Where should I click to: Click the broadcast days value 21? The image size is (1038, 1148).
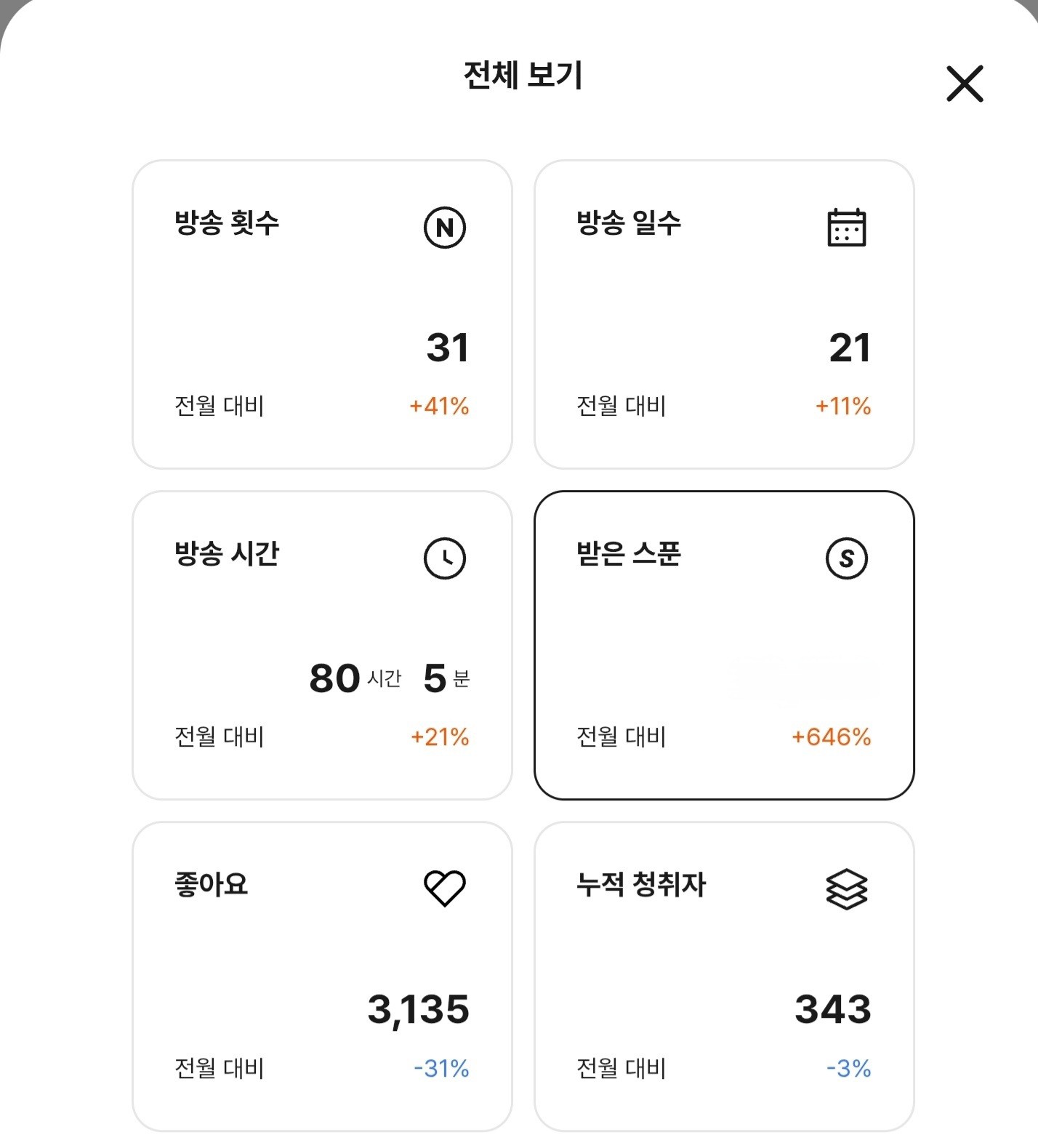click(850, 348)
